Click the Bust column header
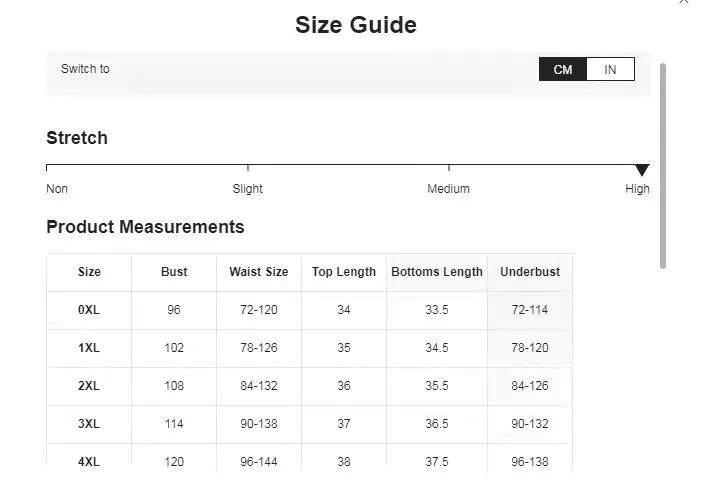Image resolution: width=704 pixels, height=489 pixels. pos(174,272)
